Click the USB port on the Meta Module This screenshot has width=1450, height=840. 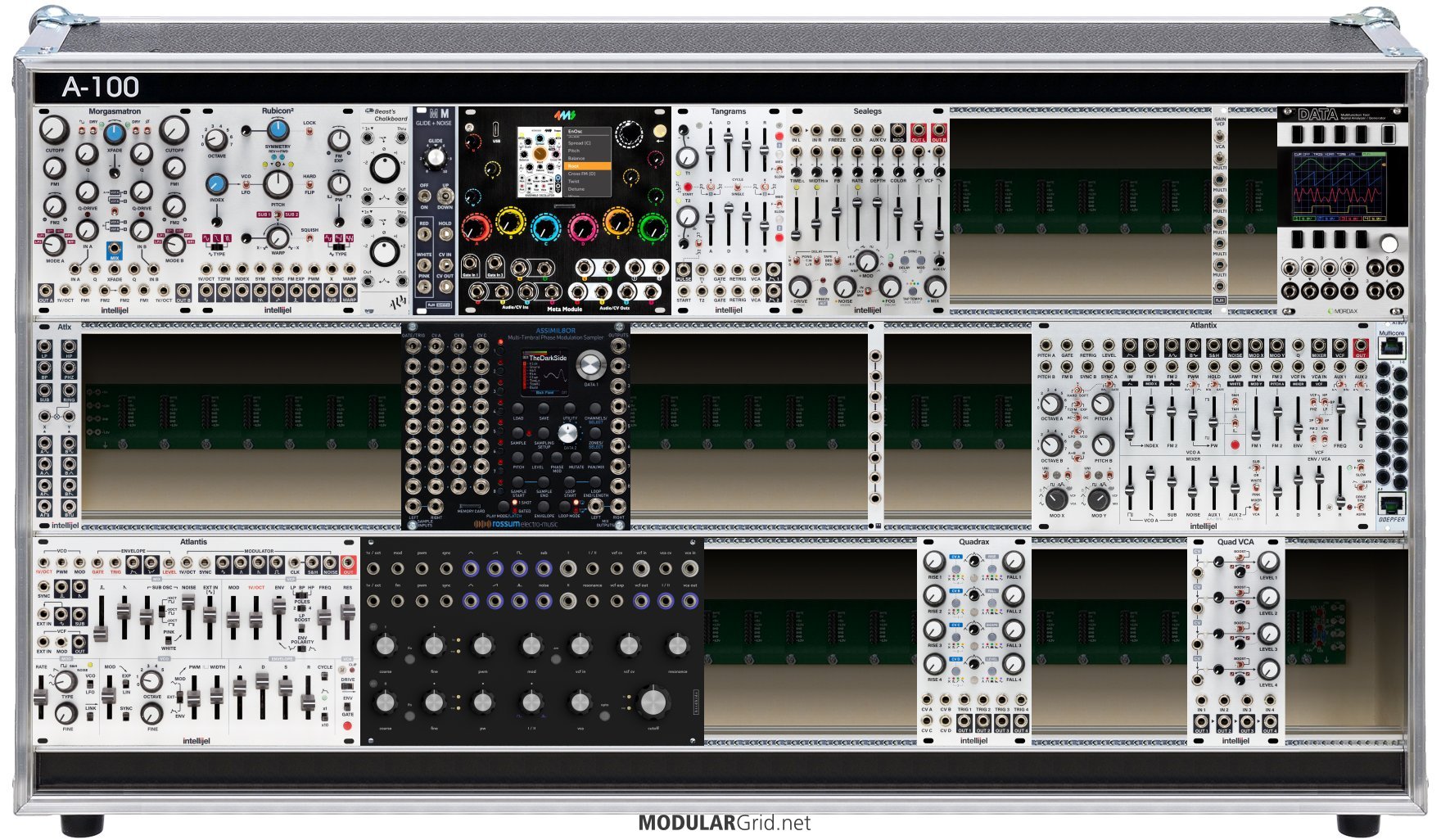pyautogui.click(x=496, y=129)
